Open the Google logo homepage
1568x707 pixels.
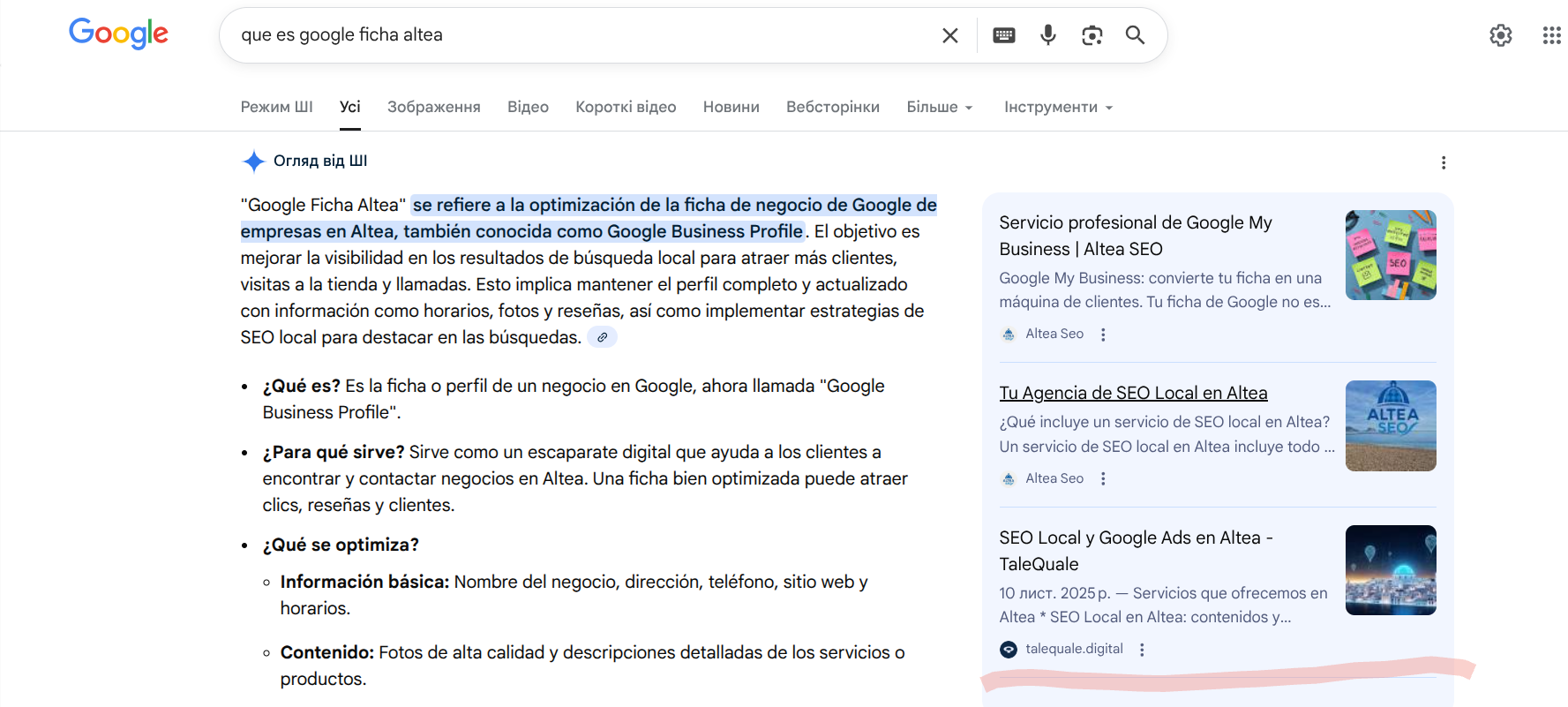118,34
